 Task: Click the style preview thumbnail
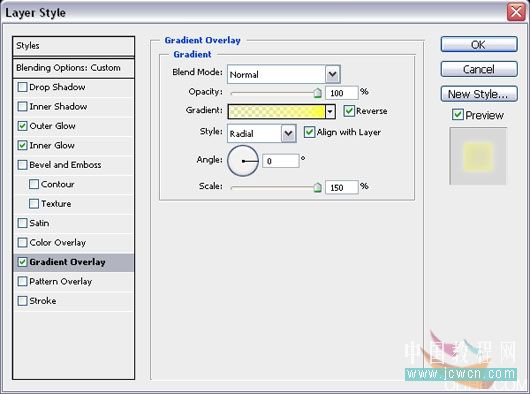(x=478, y=156)
